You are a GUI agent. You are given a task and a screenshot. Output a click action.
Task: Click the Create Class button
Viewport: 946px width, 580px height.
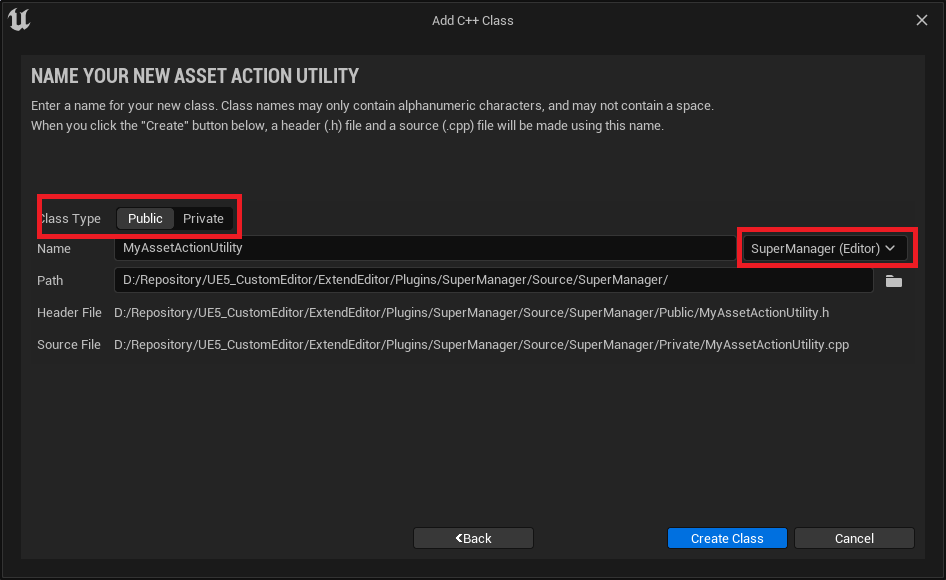tap(727, 538)
